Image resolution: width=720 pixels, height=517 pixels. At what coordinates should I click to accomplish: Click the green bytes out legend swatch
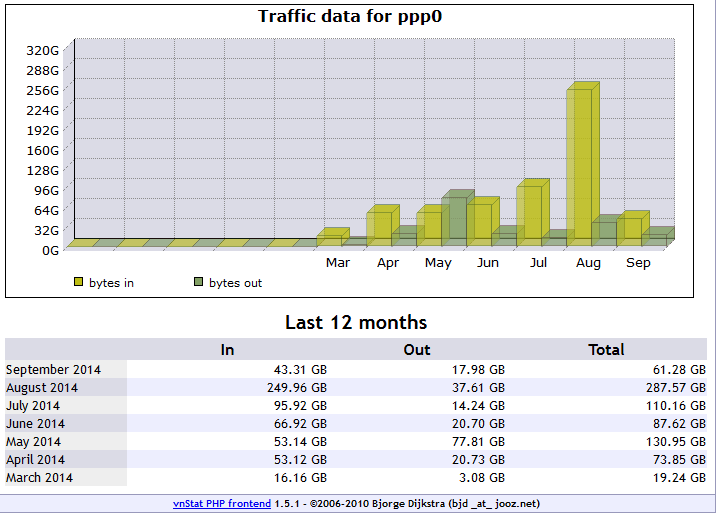pos(198,282)
